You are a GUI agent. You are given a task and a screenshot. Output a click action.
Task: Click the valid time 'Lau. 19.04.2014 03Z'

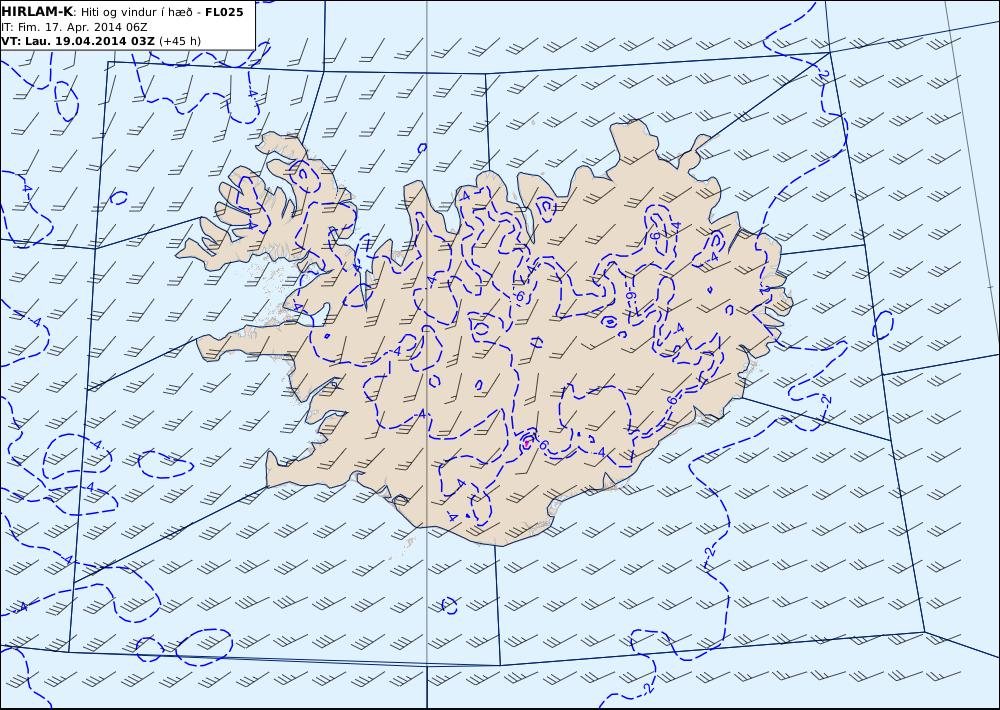click(x=90, y=41)
